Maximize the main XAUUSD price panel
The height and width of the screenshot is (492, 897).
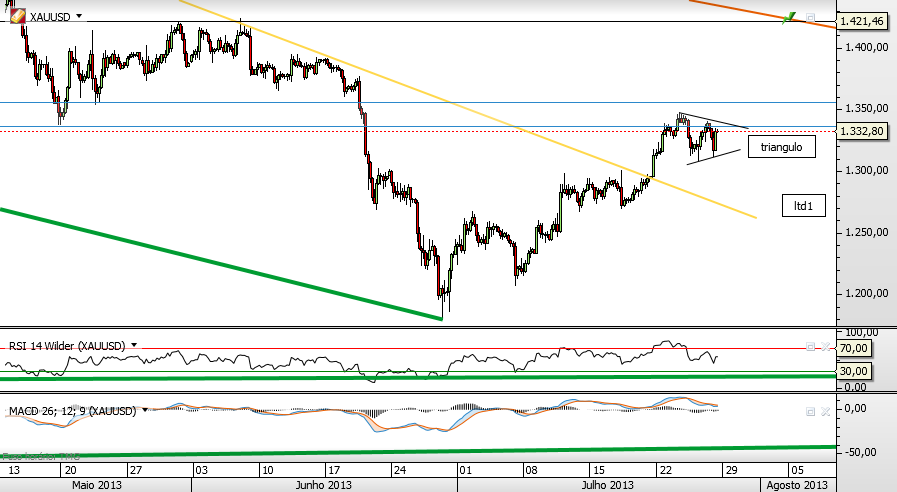click(810, 18)
